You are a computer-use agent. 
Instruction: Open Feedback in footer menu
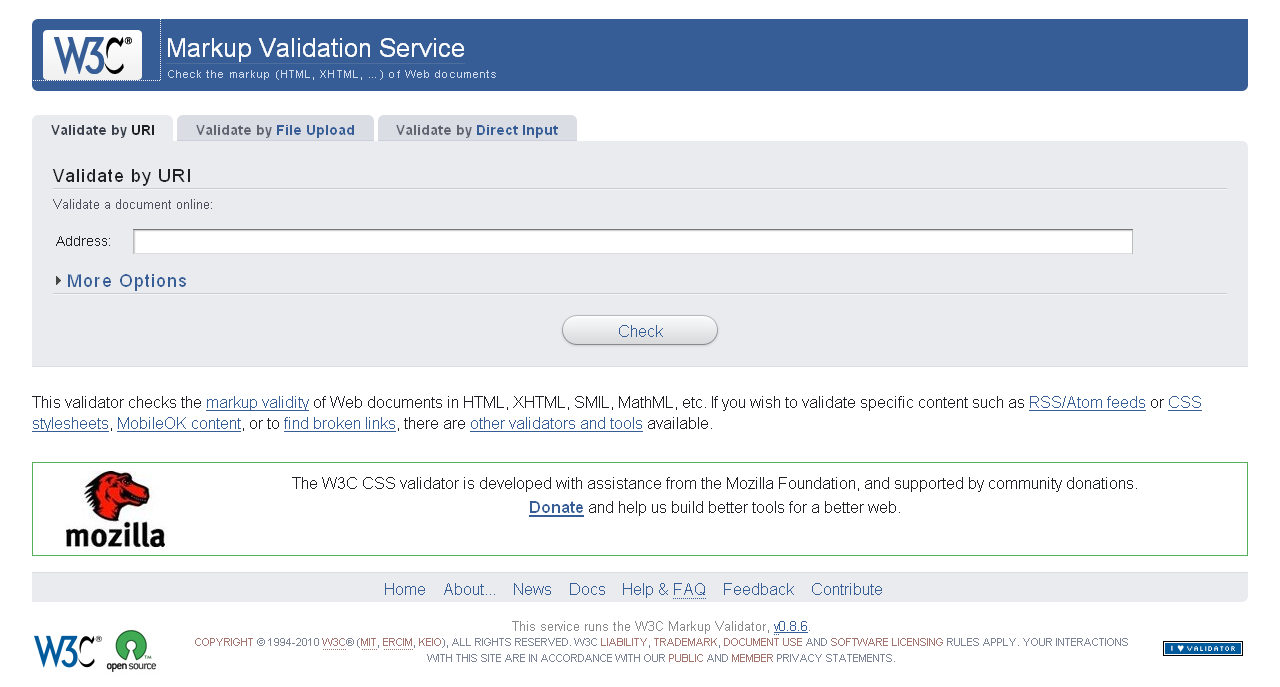758,590
